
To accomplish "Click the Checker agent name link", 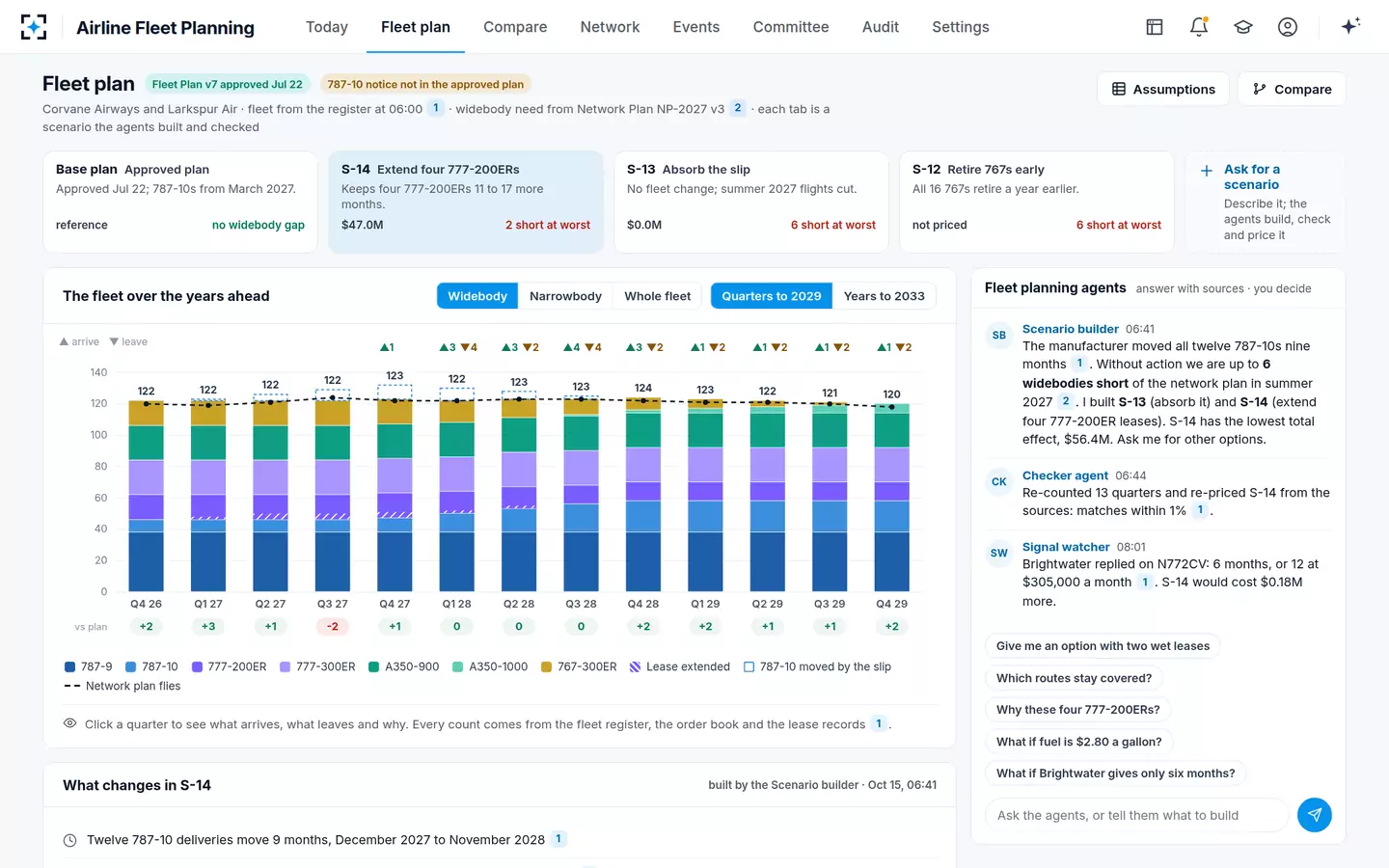I will coord(1065,475).
